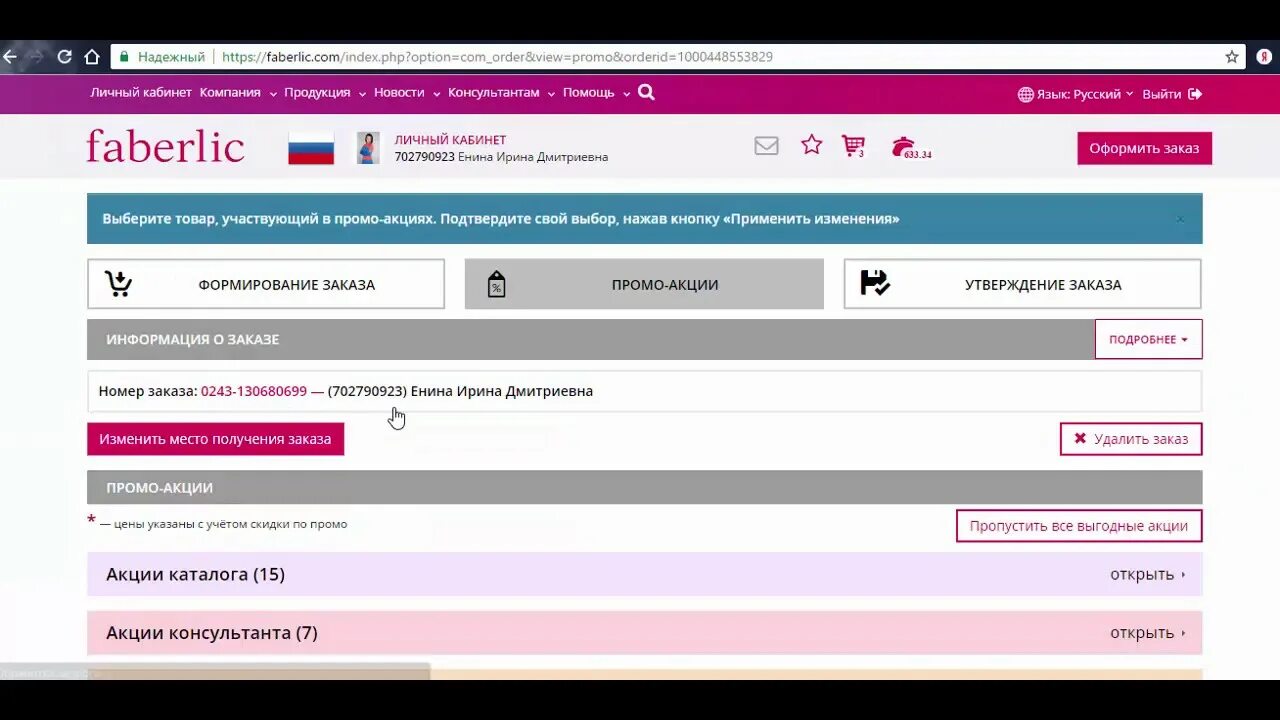
Task: Click the browser back arrow
Action: pos(10,57)
